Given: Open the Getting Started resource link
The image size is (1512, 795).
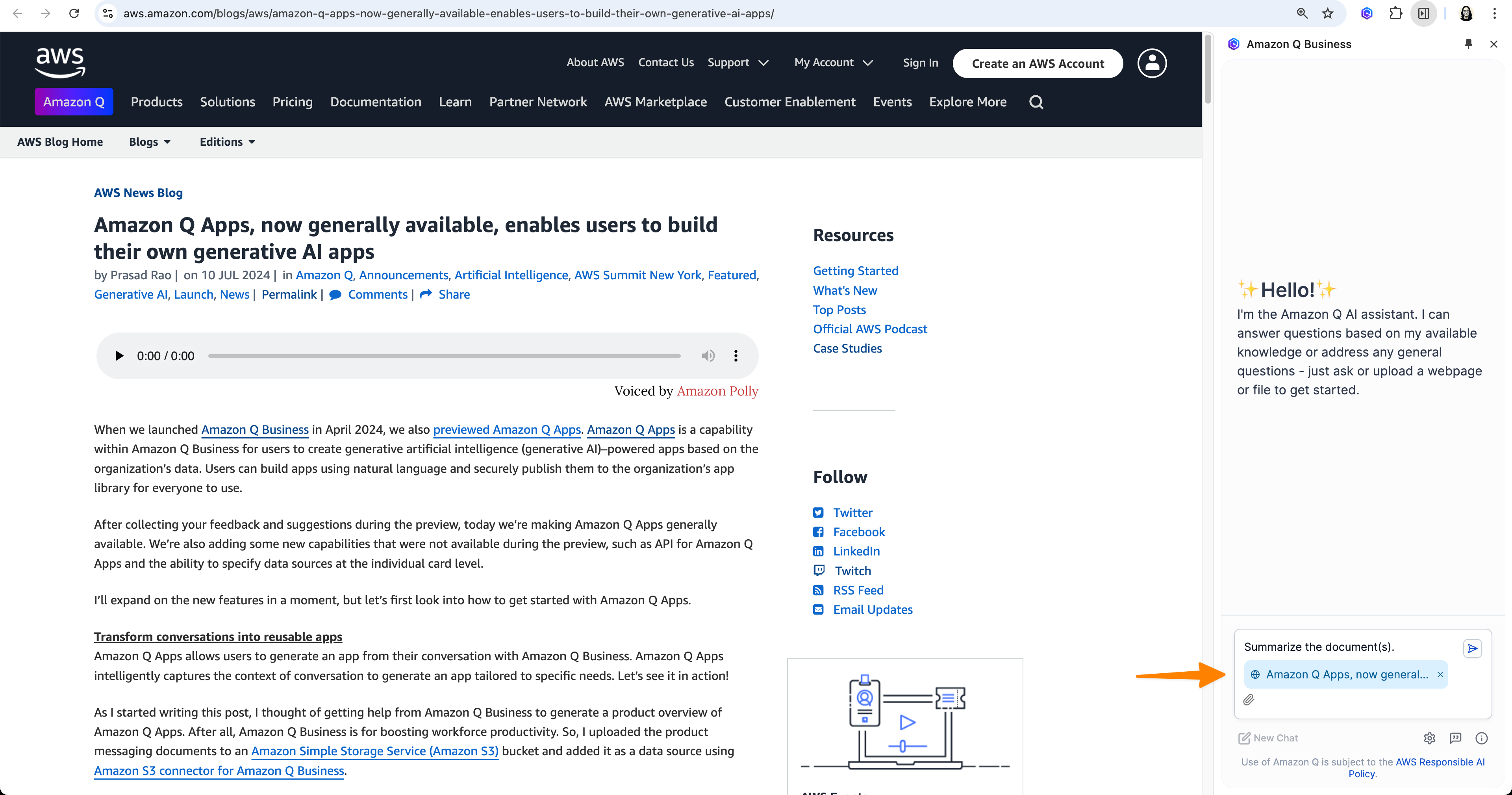Looking at the screenshot, I should 855,271.
